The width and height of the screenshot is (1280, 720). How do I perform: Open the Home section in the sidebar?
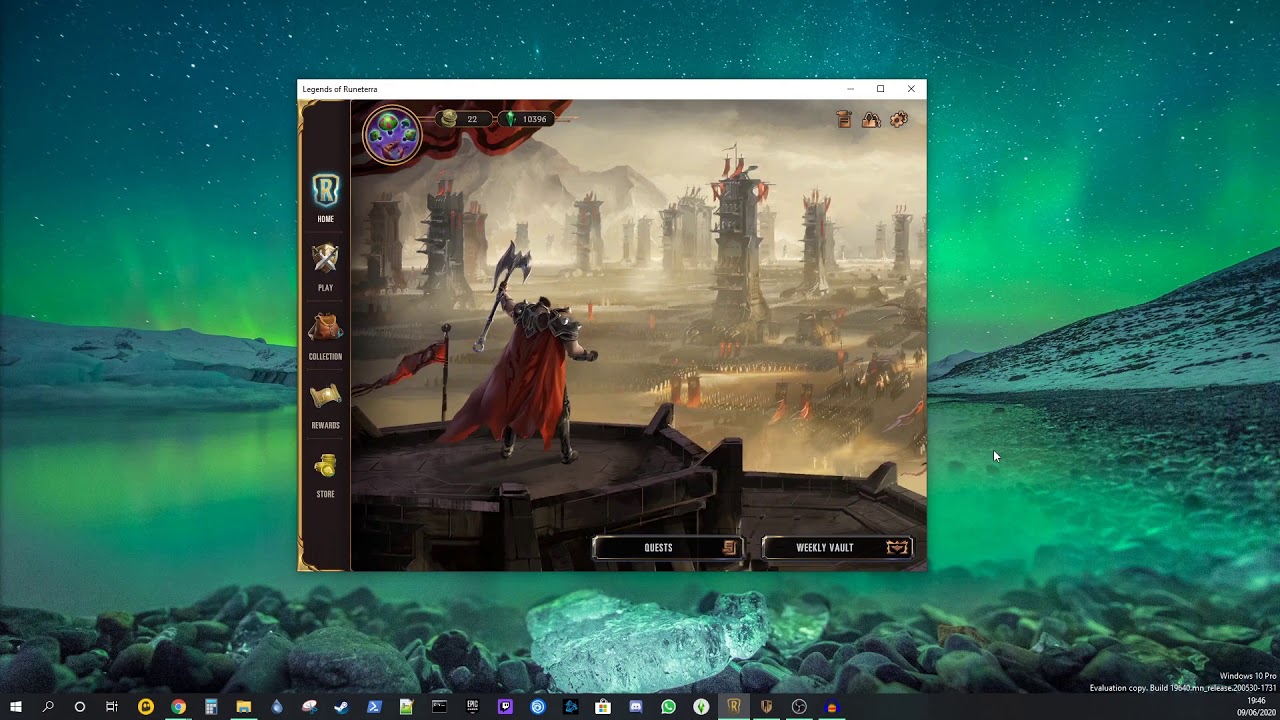point(325,198)
